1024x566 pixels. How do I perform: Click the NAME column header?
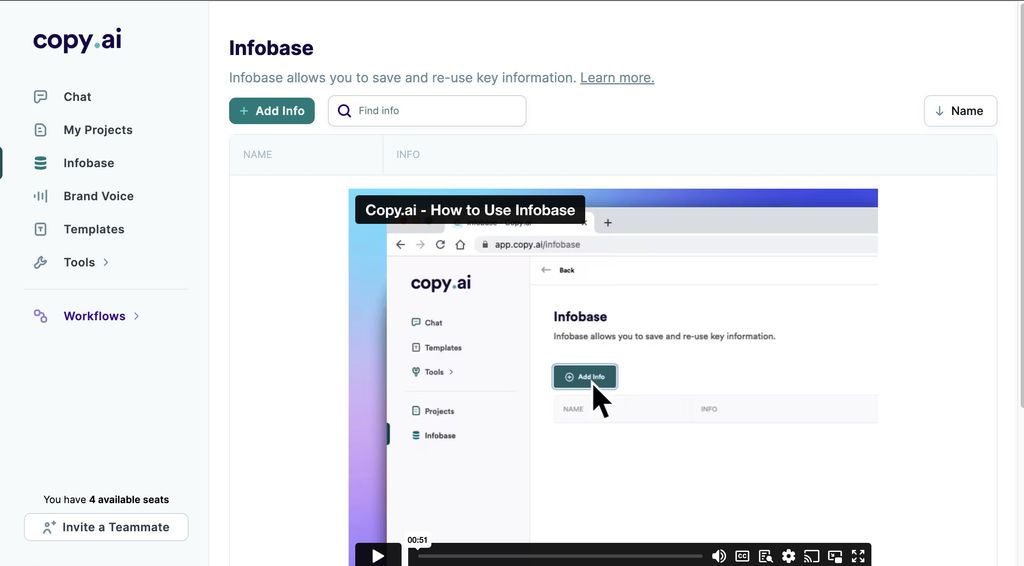(257, 155)
